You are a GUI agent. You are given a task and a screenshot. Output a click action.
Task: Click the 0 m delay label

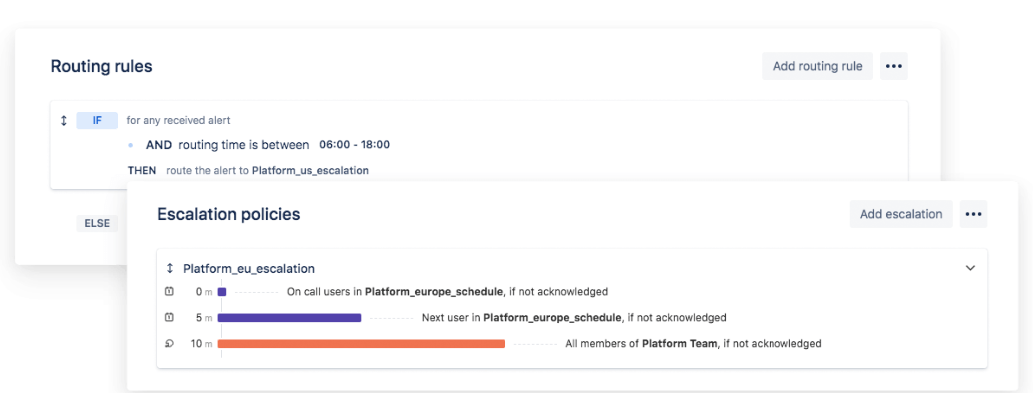pos(204,292)
